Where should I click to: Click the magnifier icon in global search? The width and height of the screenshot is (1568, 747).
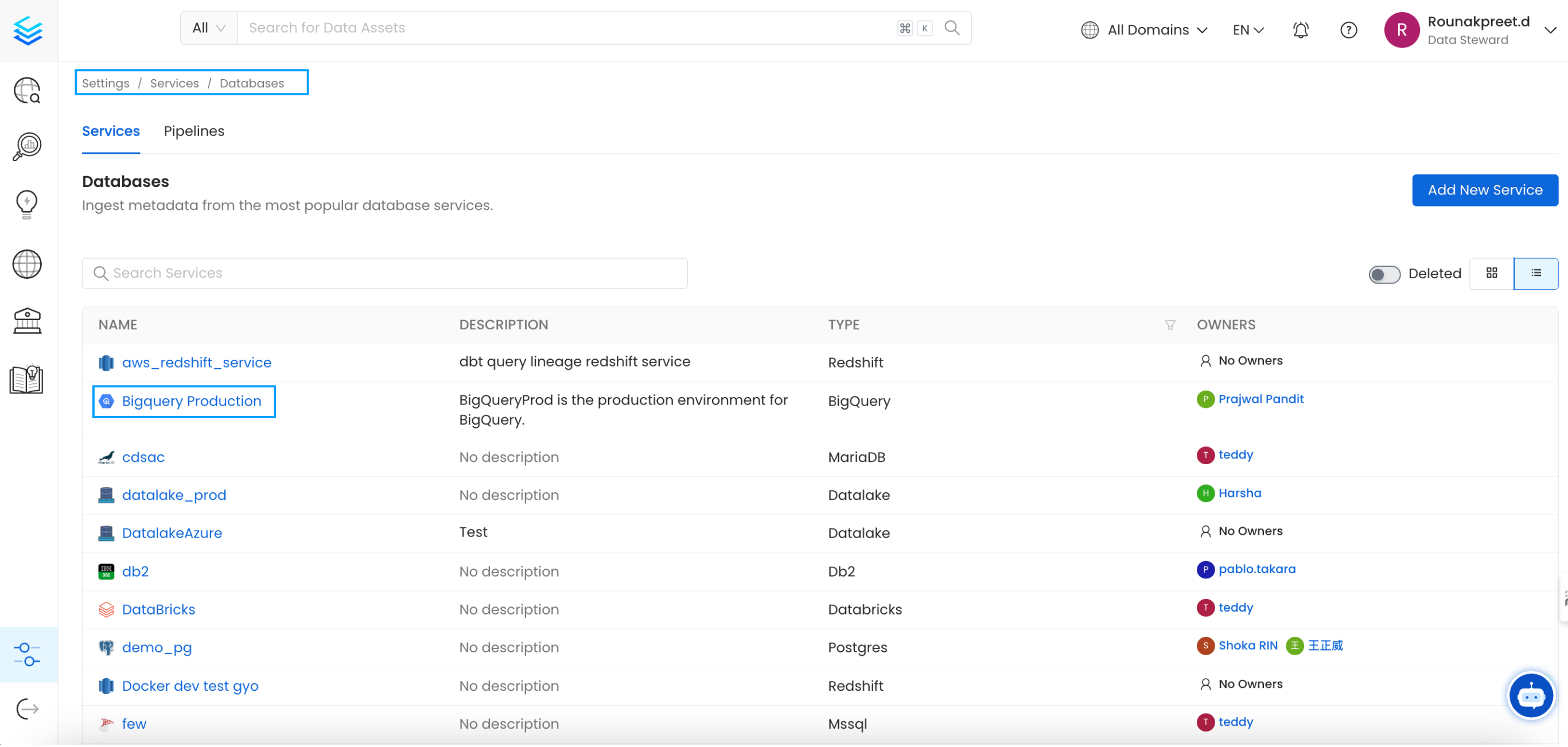point(952,28)
